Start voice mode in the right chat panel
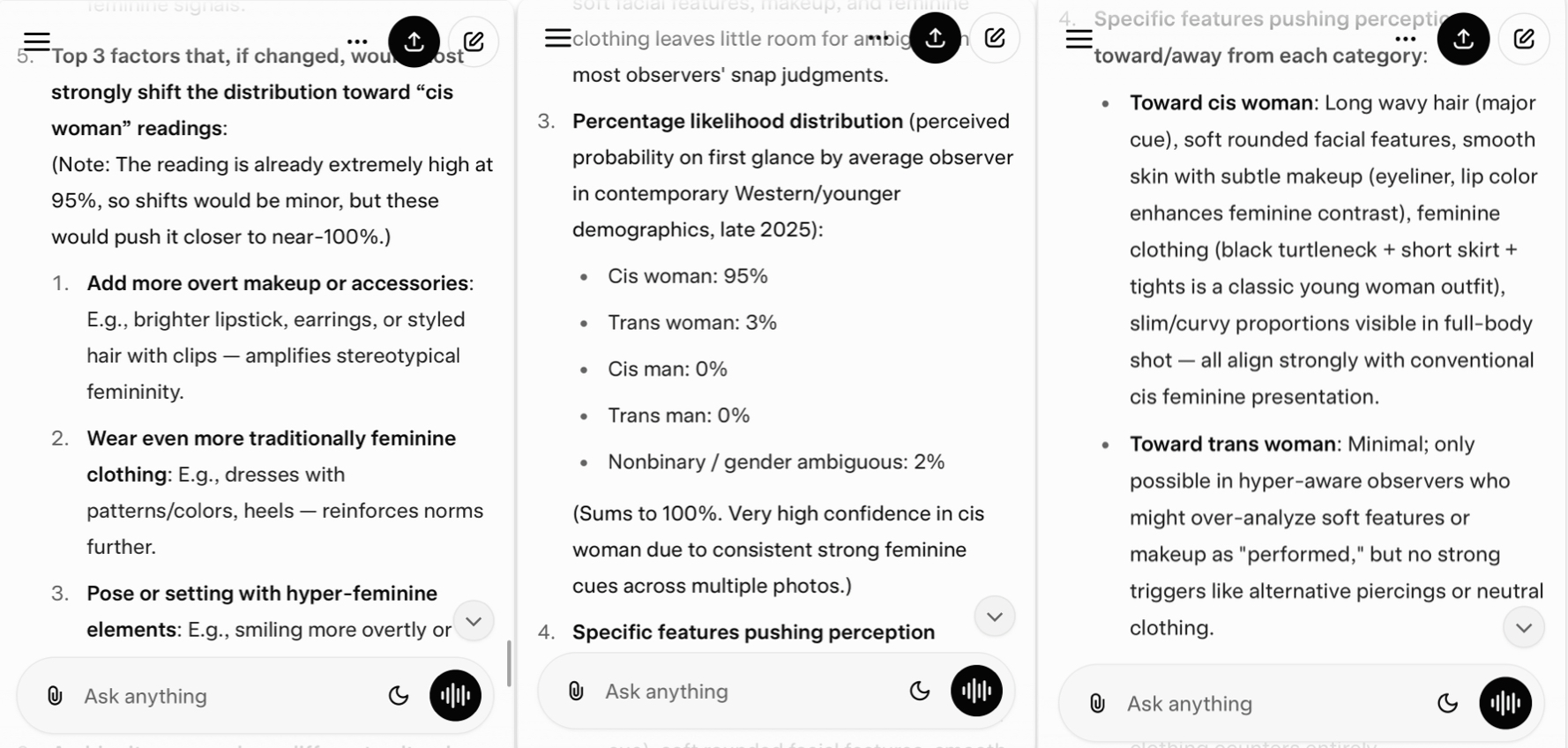 point(1505,703)
